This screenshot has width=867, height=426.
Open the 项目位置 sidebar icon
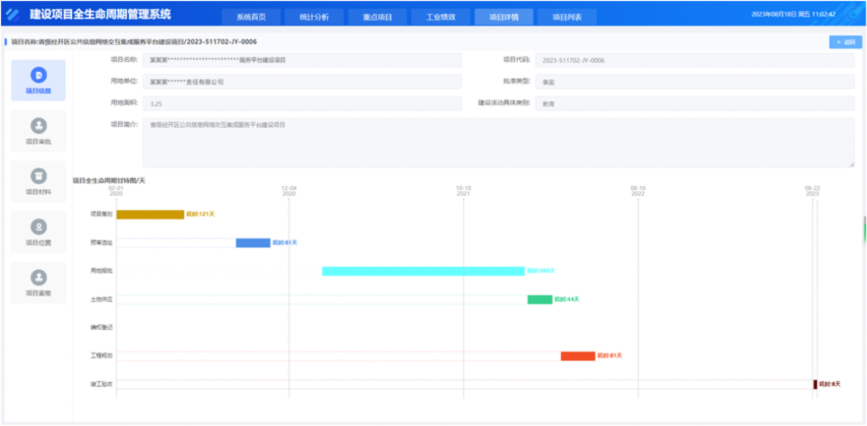38,231
